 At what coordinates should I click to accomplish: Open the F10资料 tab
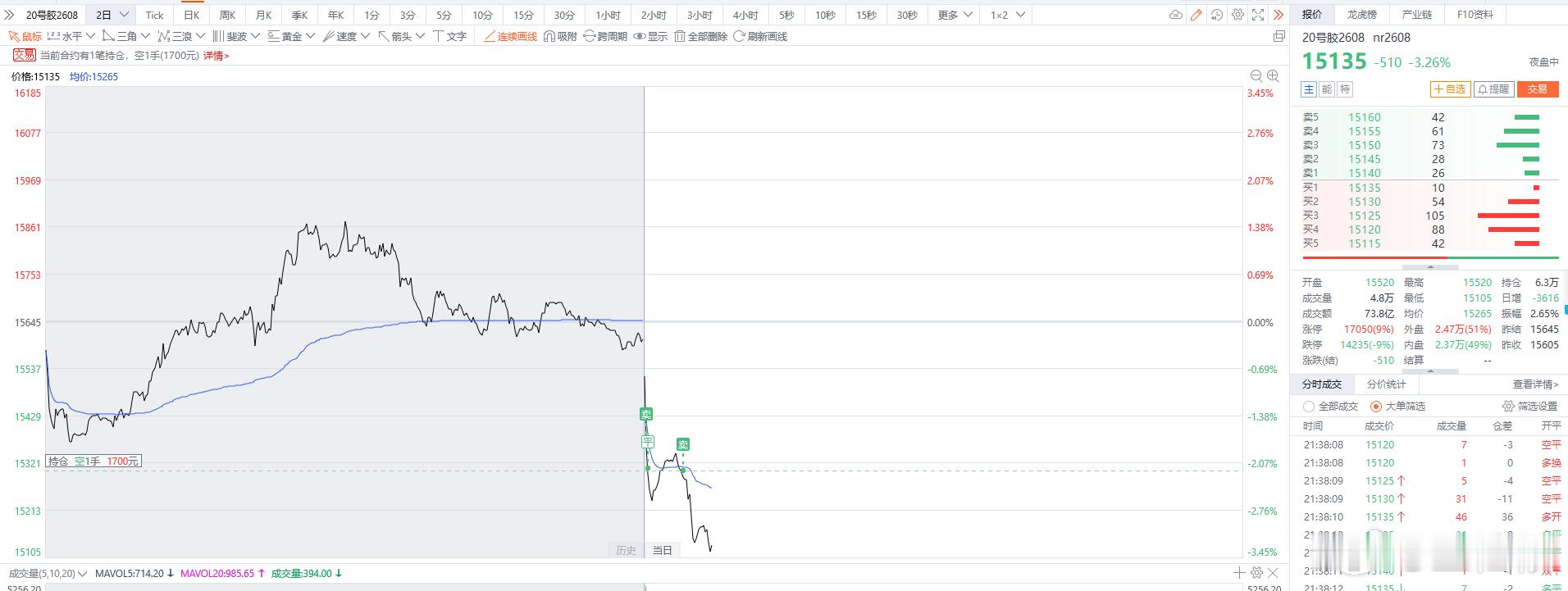coord(1475,15)
